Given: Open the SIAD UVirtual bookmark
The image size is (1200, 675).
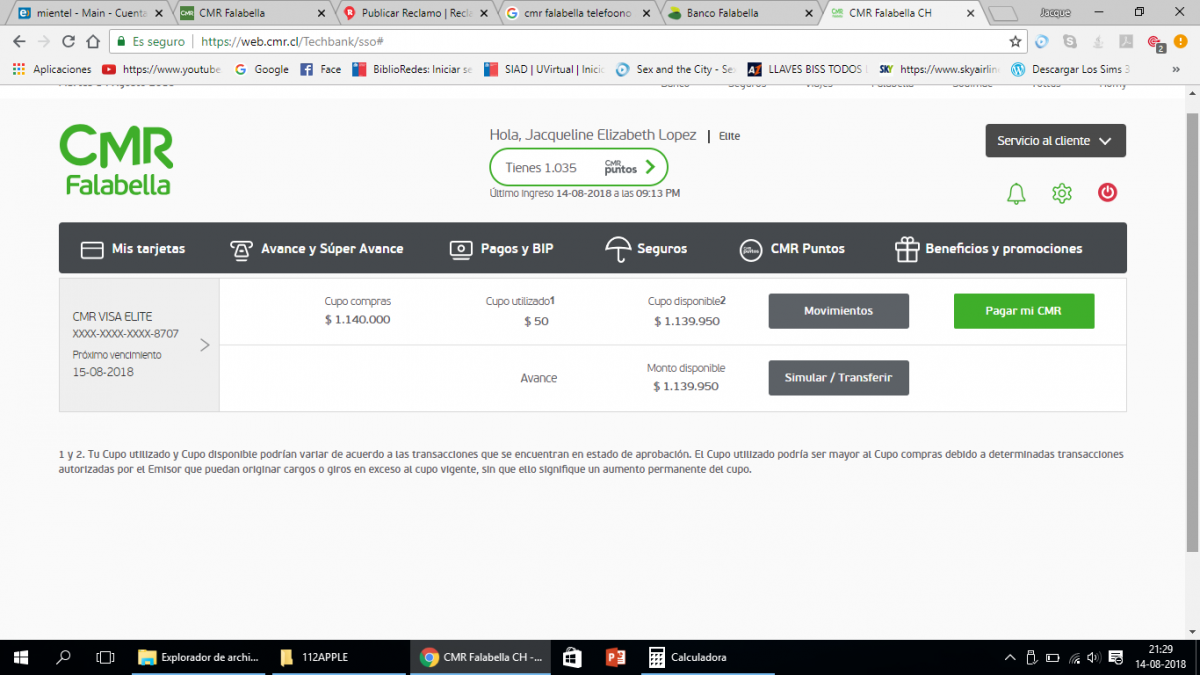Looking at the screenshot, I should (x=544, y=69).
